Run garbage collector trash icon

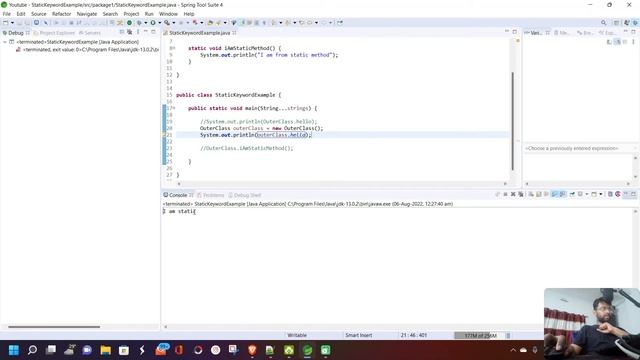[x=508, y=336]
